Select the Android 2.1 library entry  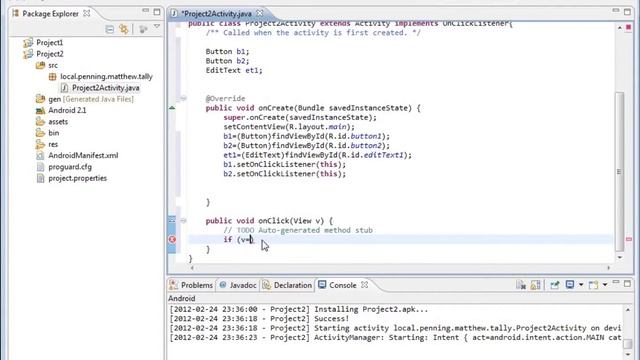pos(67,110)
